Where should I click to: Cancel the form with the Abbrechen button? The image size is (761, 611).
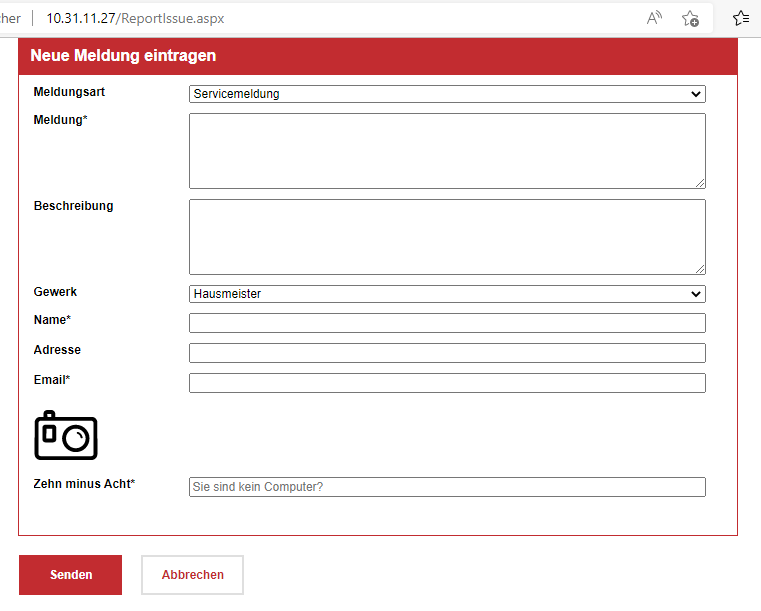pos(192,575)
